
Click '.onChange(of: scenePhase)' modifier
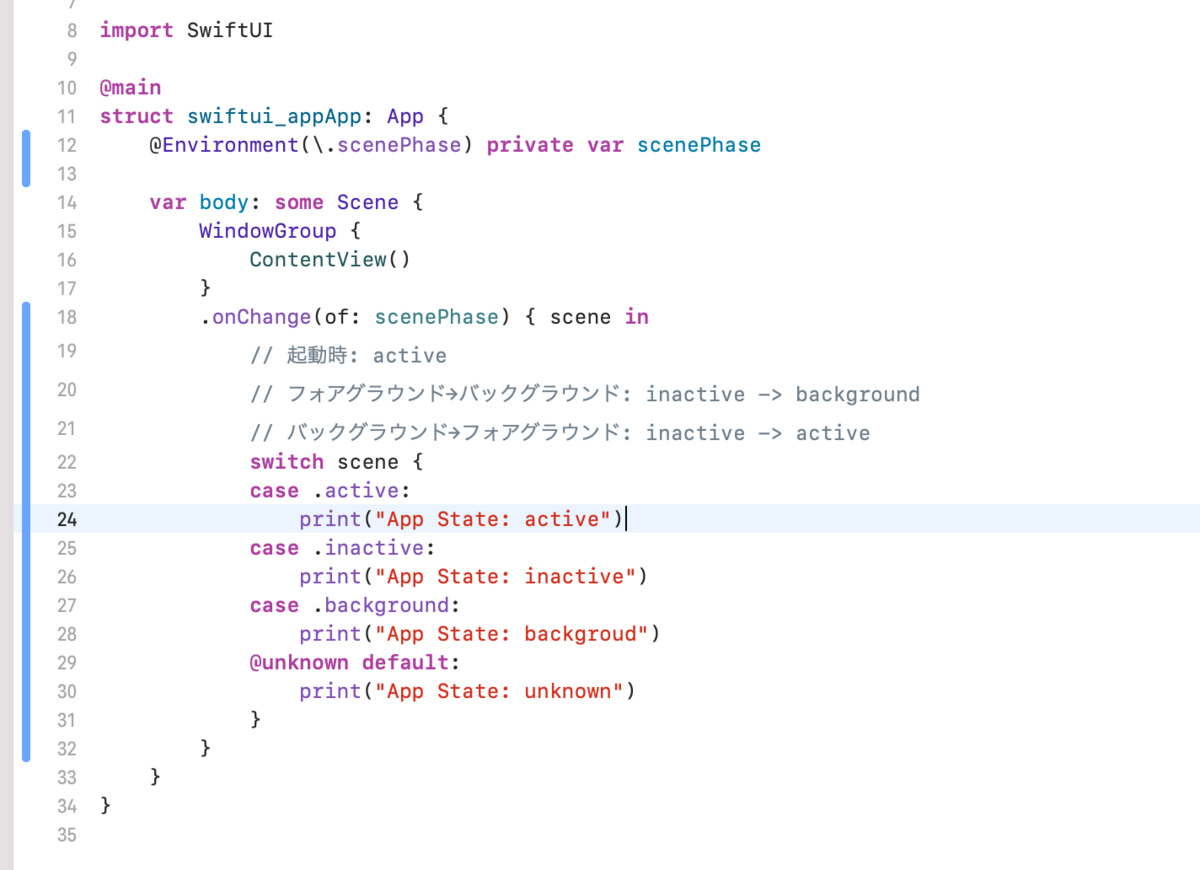pyautogui.click(x=355, y=318)
